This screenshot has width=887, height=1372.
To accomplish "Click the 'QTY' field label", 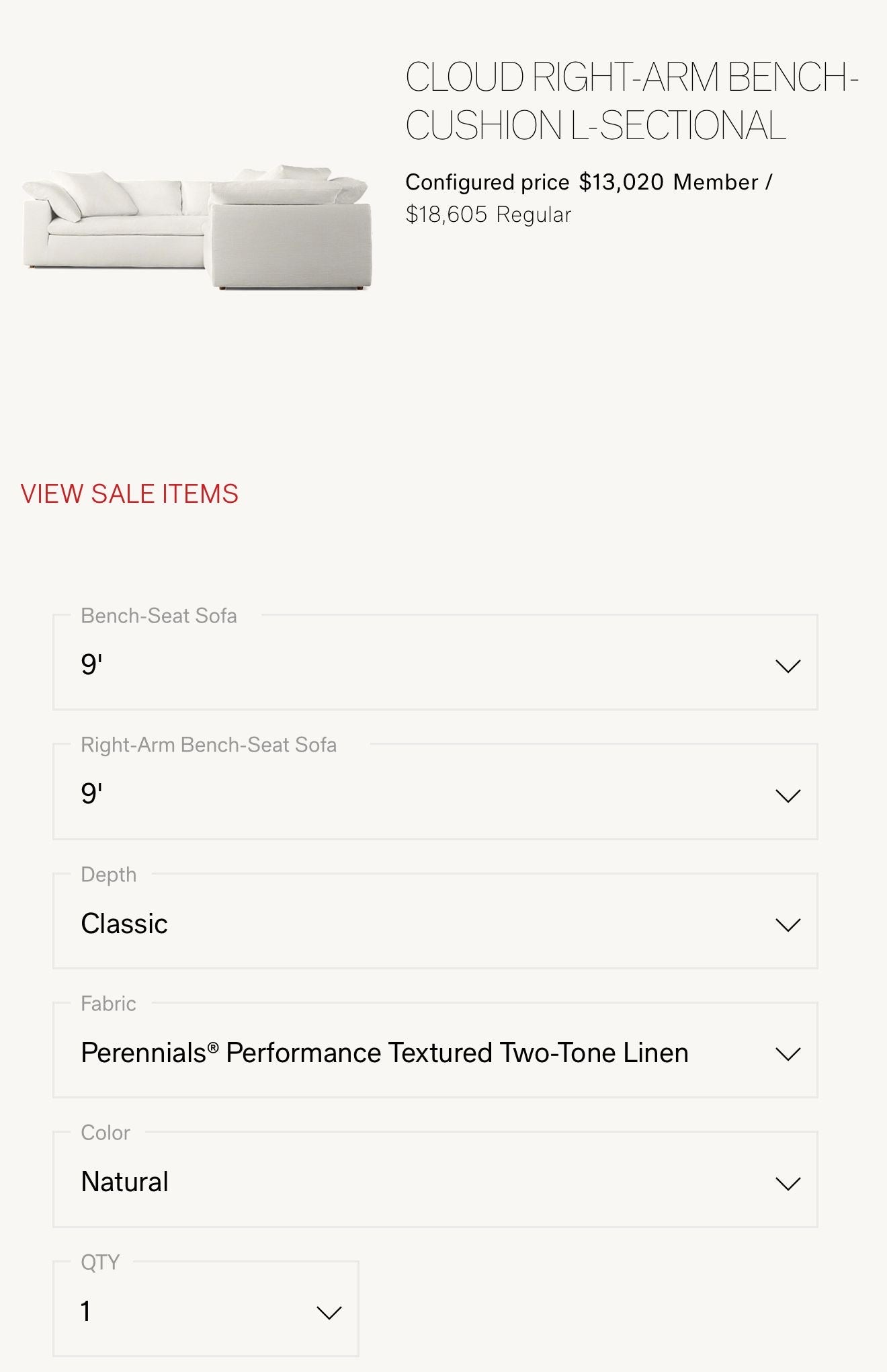I will tap(100, 1262).
